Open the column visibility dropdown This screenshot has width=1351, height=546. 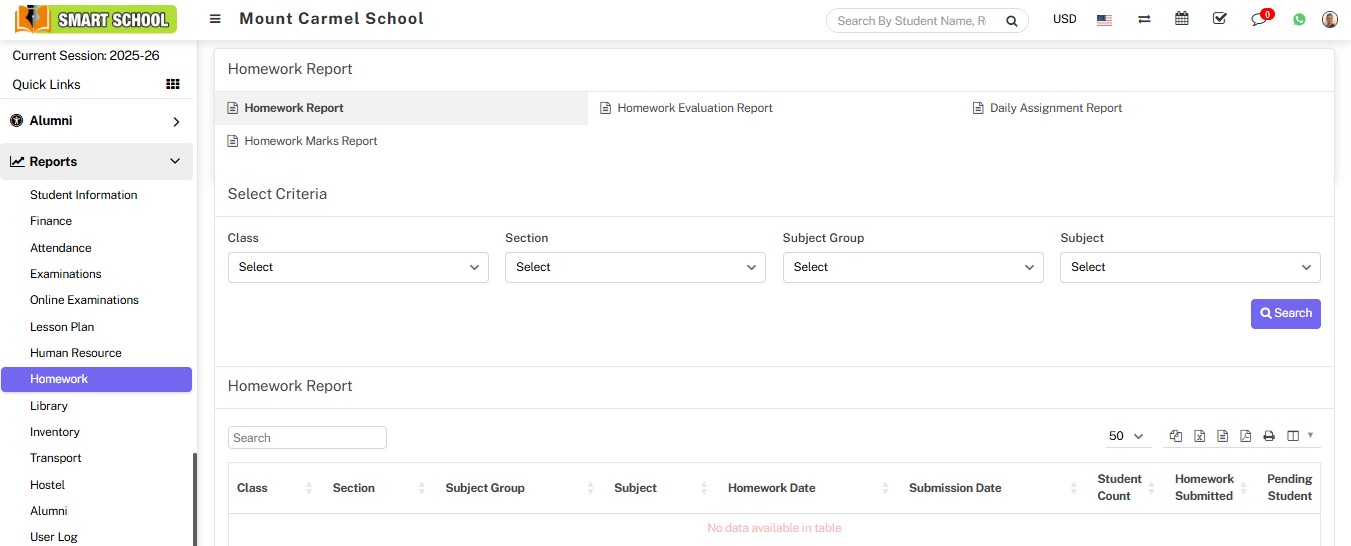1299,436
